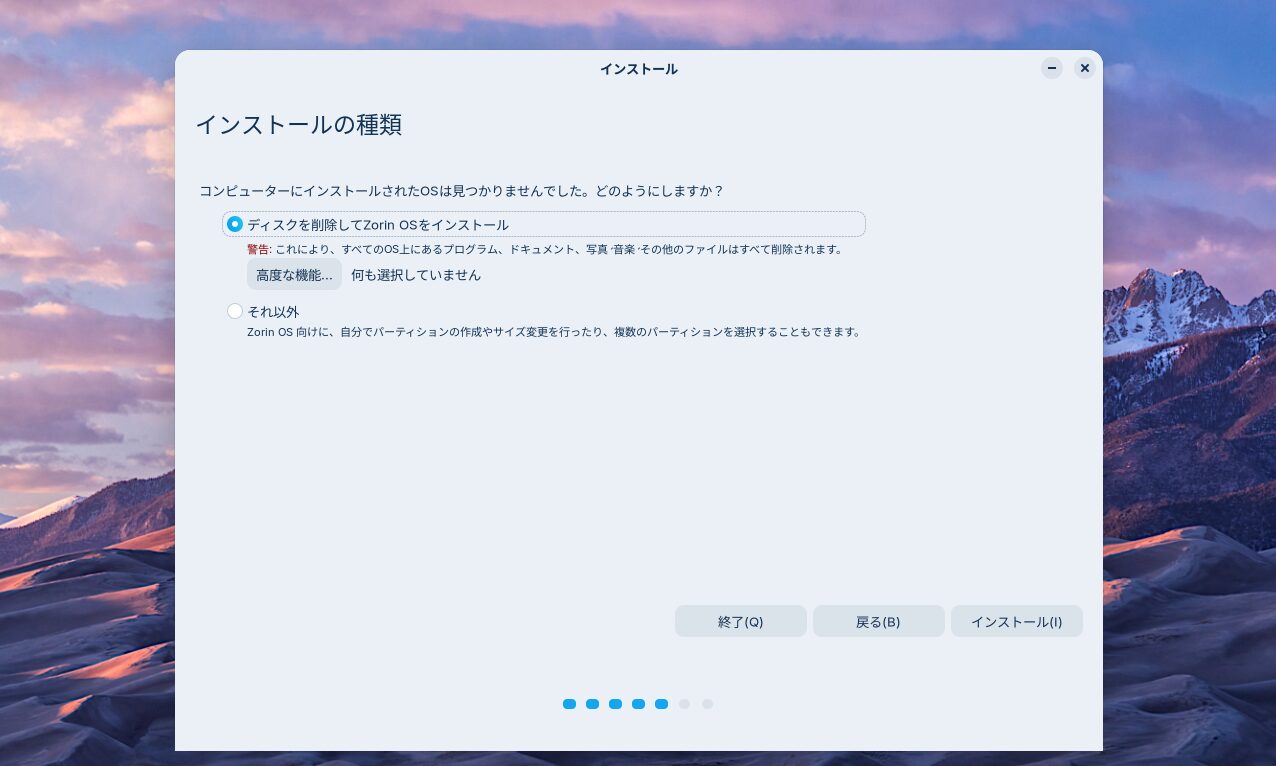Go back with the 戻る(B) button

click(878, 621)
